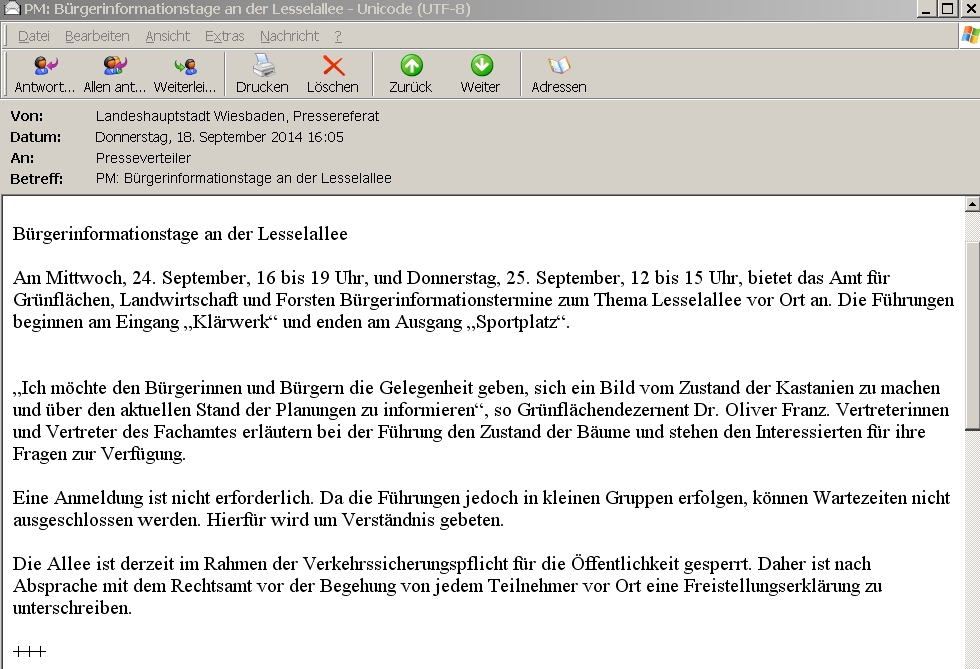The width and height of the screenshot is (980, 669).
Task: Click the date 'Donnerstag, 18. September 2014 16:05'
Action: coord(219,137)
